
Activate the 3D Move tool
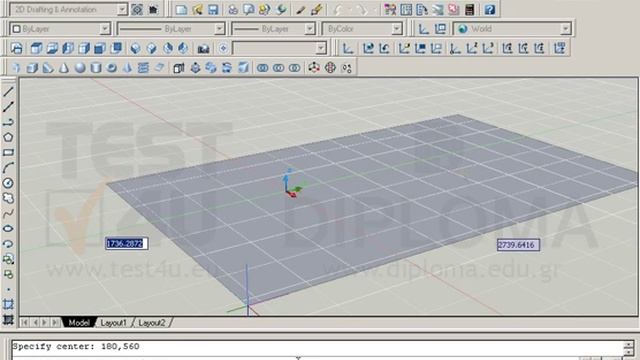coord(313,68)
